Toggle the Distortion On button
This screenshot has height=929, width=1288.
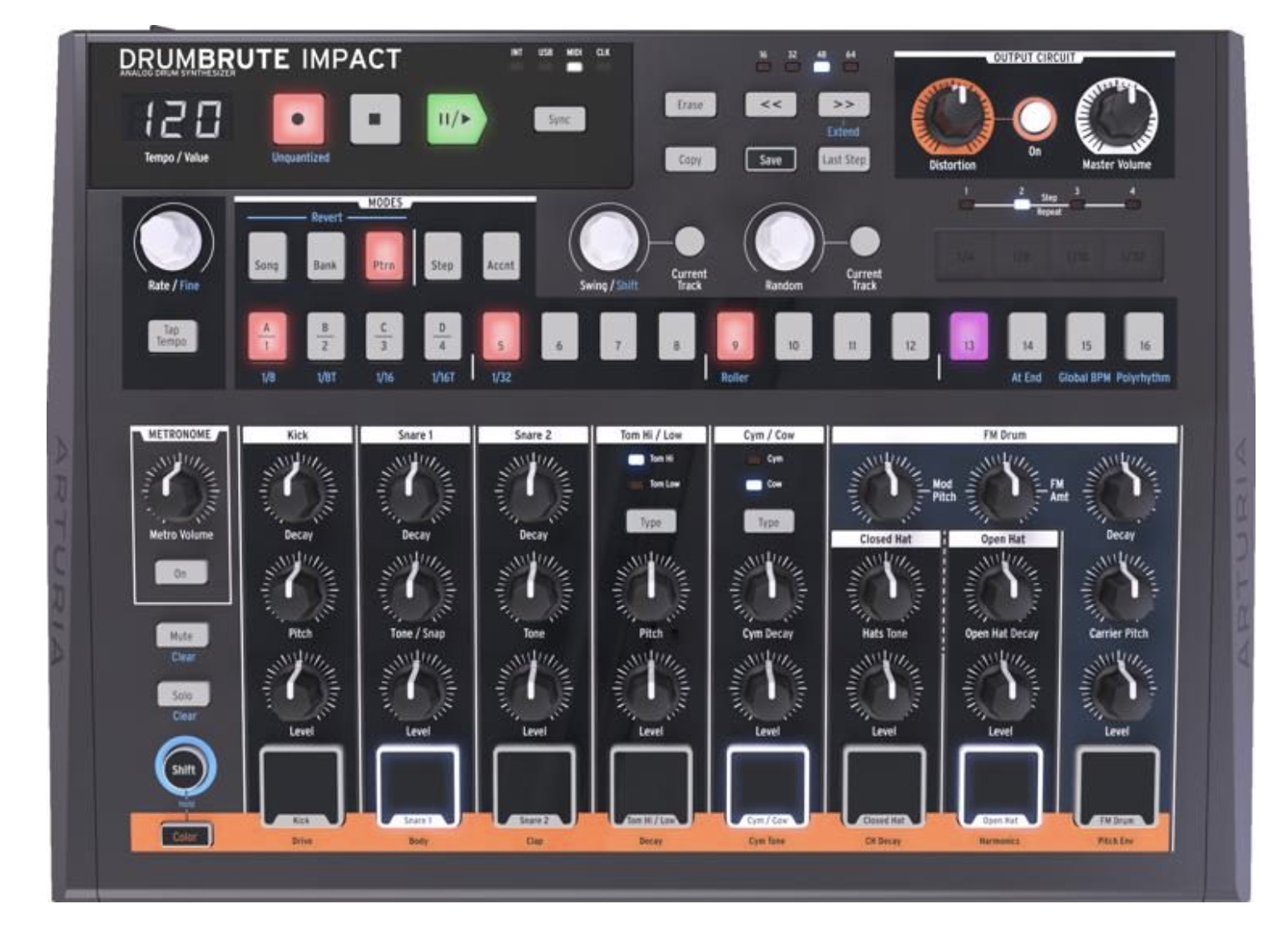[1034, 118]
